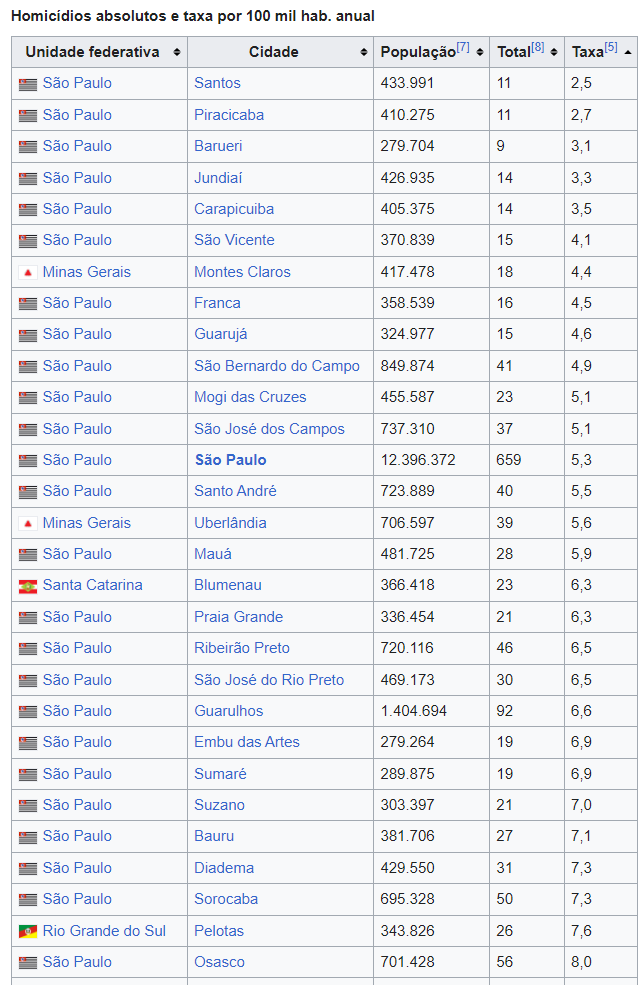Screen dimensions: 640x985
Task: Open the Ribeirão Preto city link
Action: 242,648
